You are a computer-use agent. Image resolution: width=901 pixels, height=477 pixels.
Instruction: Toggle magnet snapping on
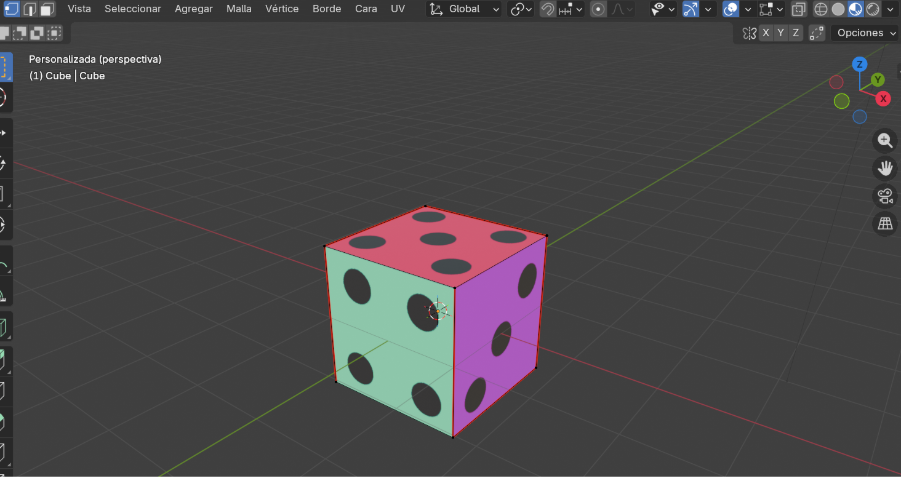[548, 9]
